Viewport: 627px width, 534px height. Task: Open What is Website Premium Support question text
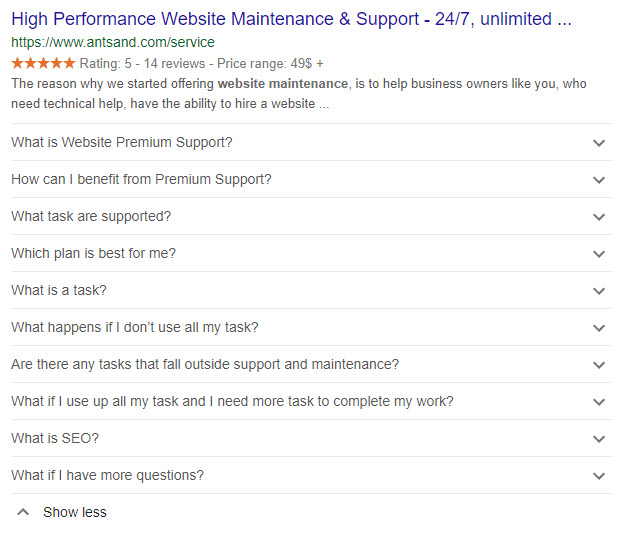click(121, 142)
